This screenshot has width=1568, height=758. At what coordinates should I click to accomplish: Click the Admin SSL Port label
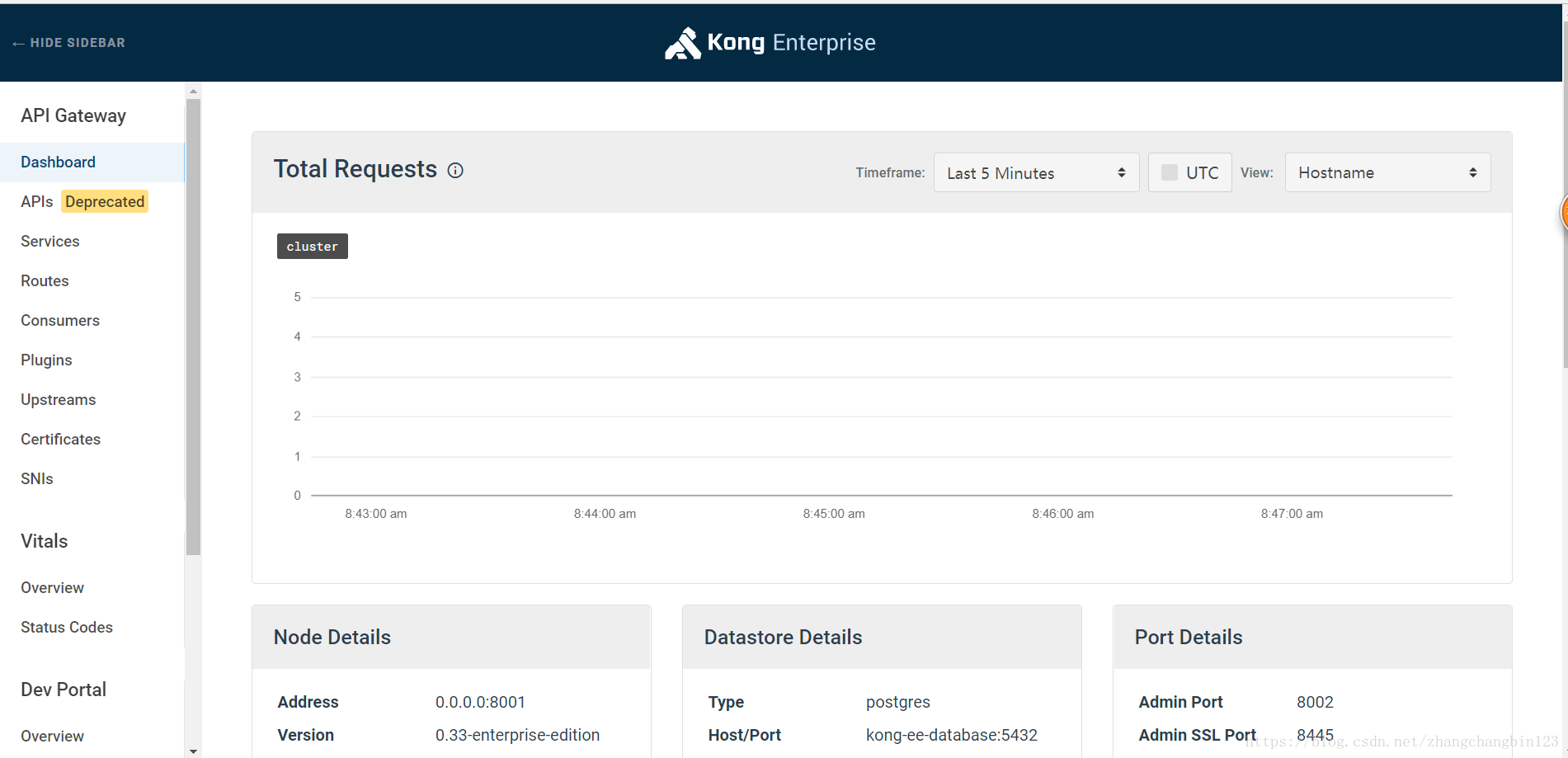click(x=1198, y=736)
